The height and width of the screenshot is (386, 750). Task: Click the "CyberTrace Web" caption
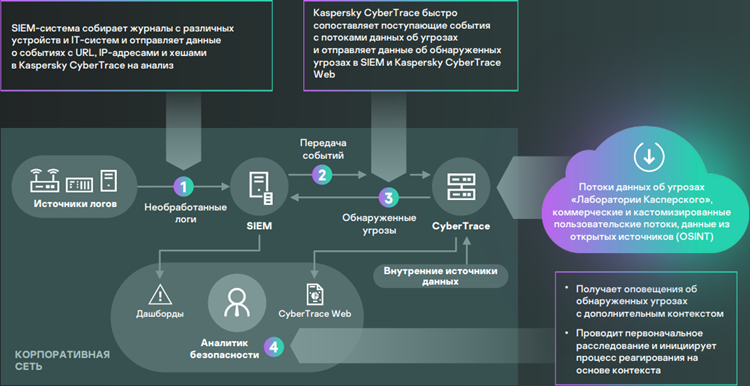click(315, 314)
